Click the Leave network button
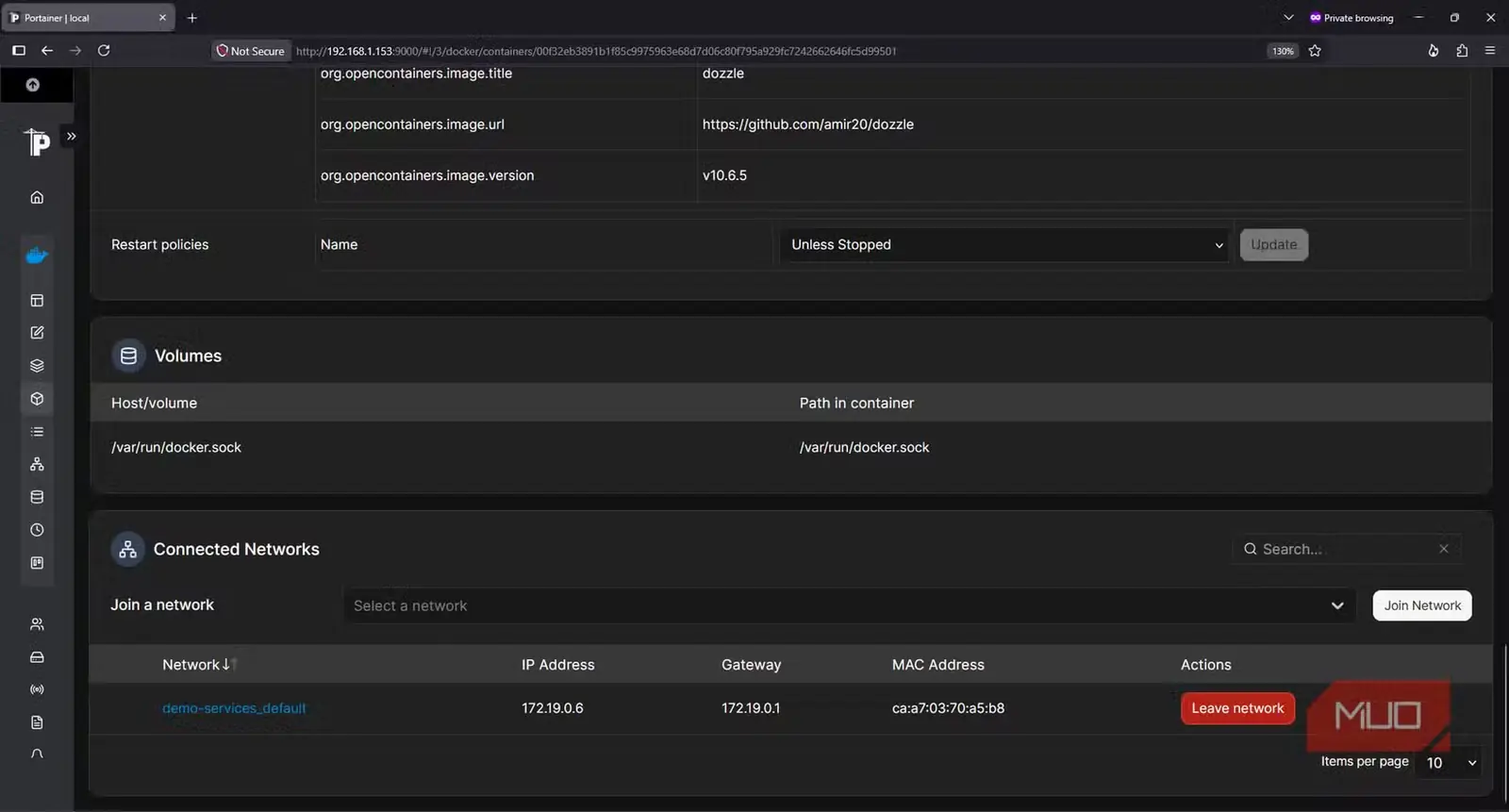Screen dimensions: 1509x812 (x=1237, y=708)
